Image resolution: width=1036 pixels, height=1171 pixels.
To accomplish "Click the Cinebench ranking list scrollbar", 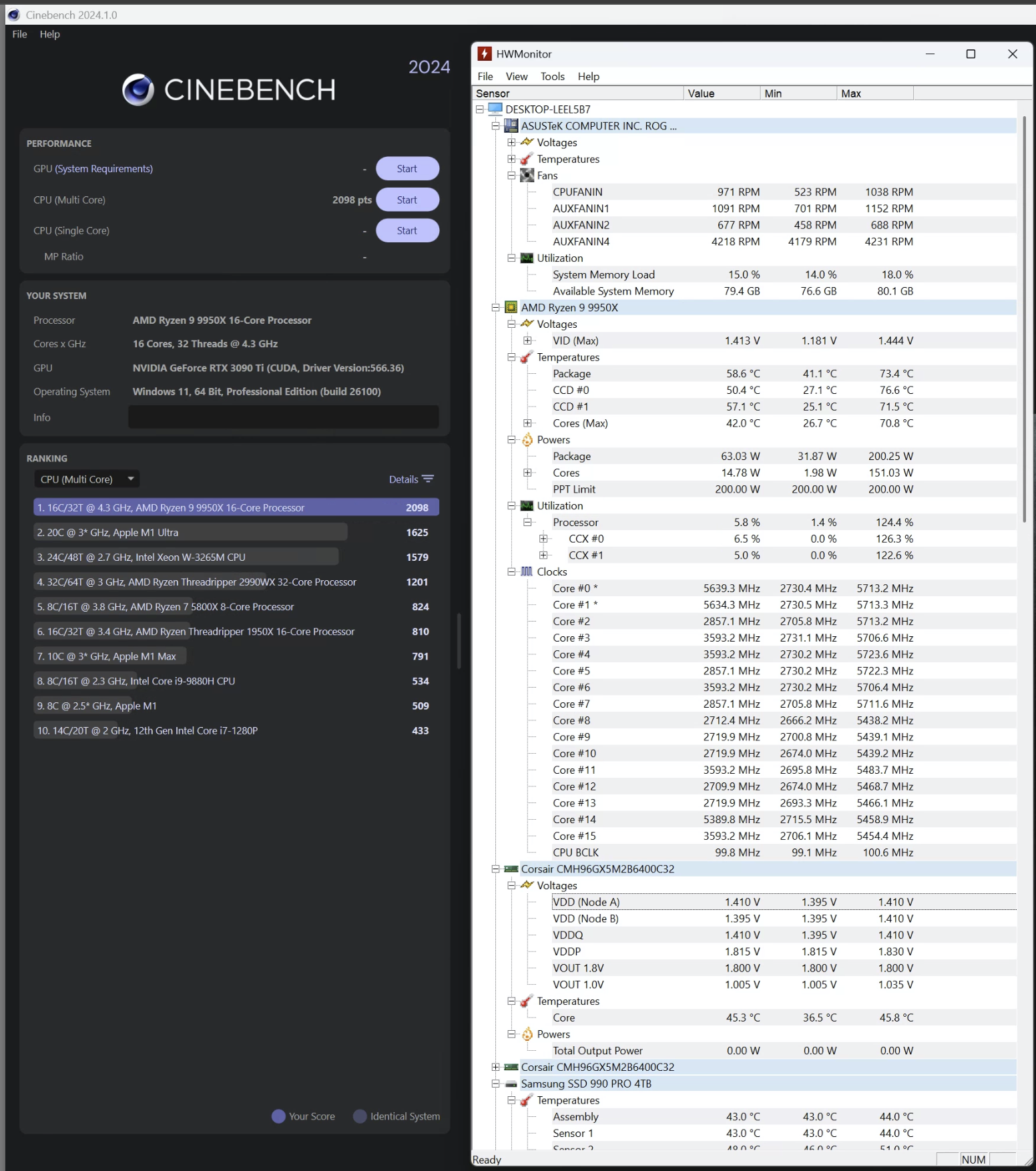I will (459, 641).
